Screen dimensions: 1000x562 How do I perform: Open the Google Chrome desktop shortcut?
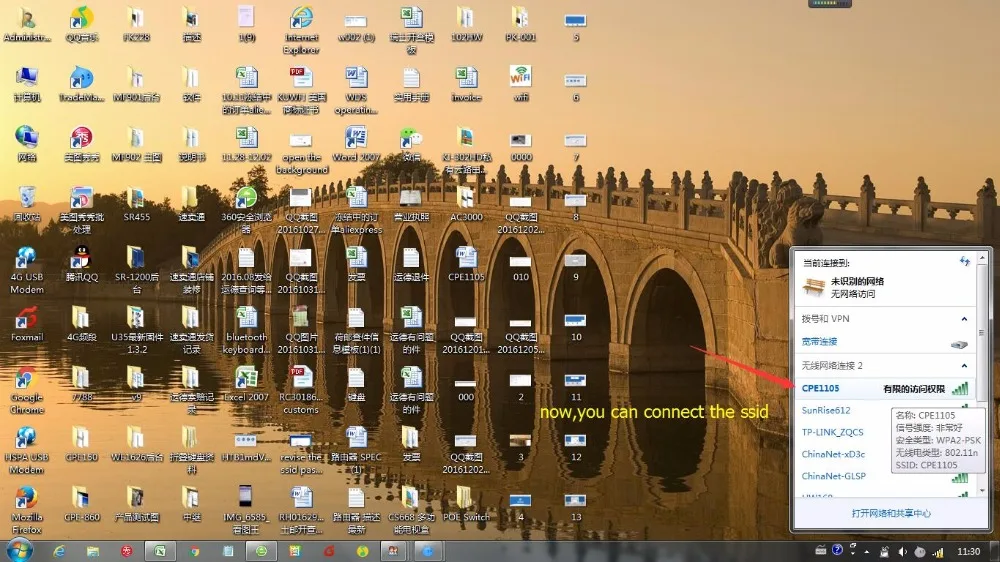click(27, 390)
